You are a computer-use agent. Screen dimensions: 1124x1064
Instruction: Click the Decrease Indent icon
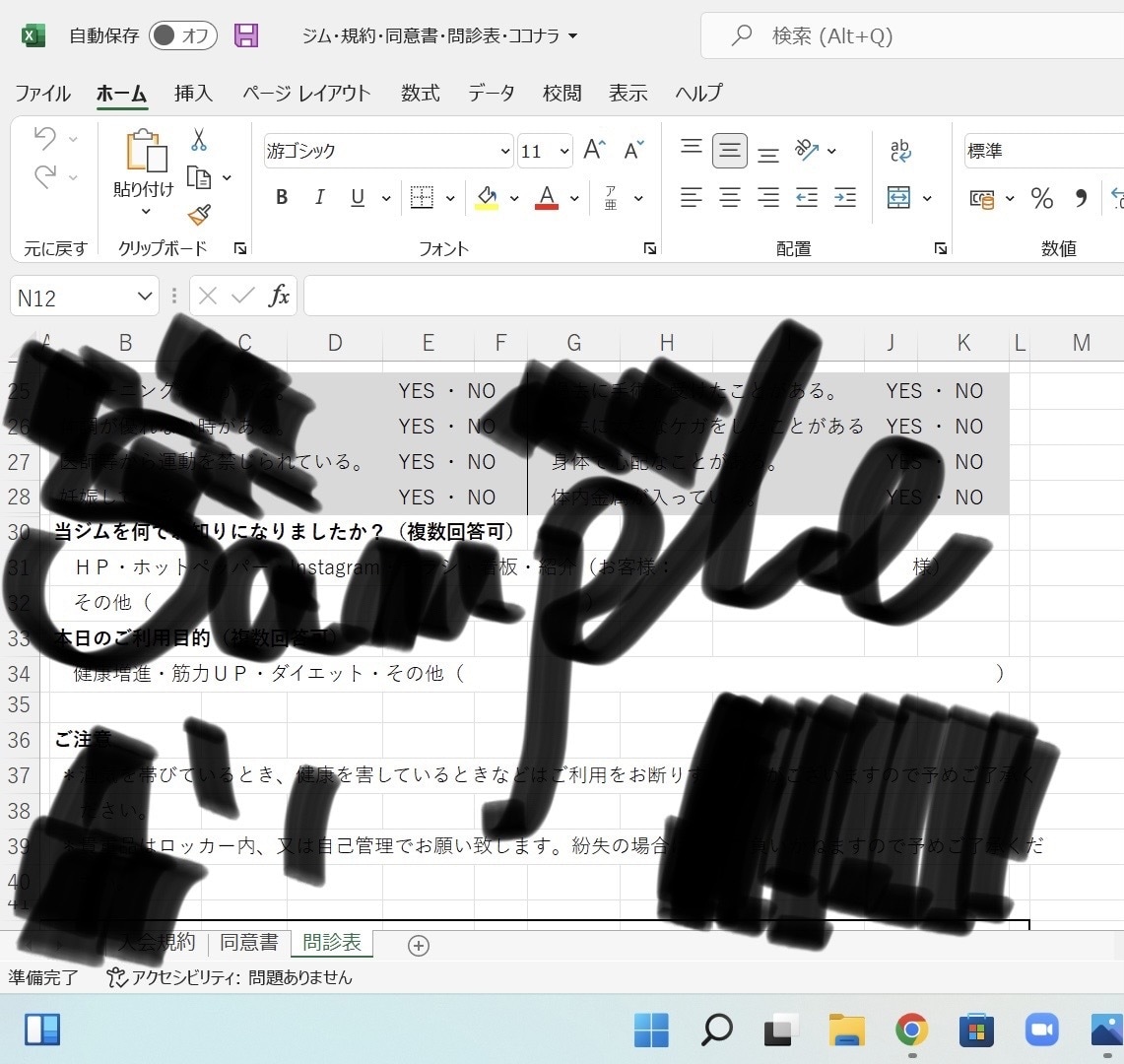[x=807, y=197]
